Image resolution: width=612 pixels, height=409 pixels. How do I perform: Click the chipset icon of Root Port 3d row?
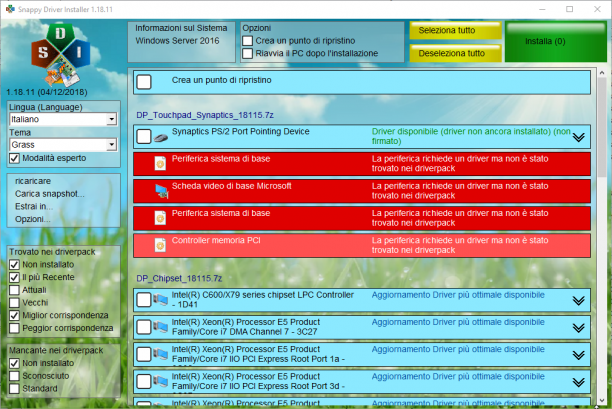tap(160, 382)
